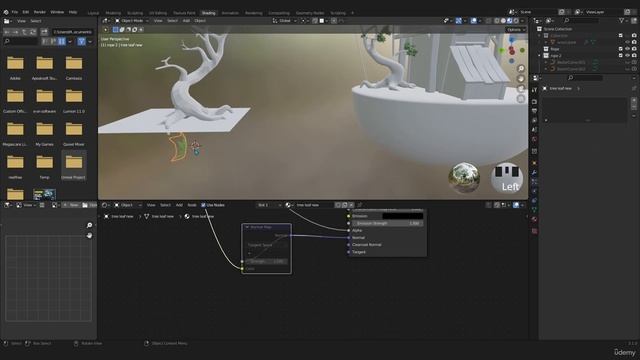Toggle exclude checkbox for the top Collection row
This screenshot has height=360, width=640.
(621, 36)
